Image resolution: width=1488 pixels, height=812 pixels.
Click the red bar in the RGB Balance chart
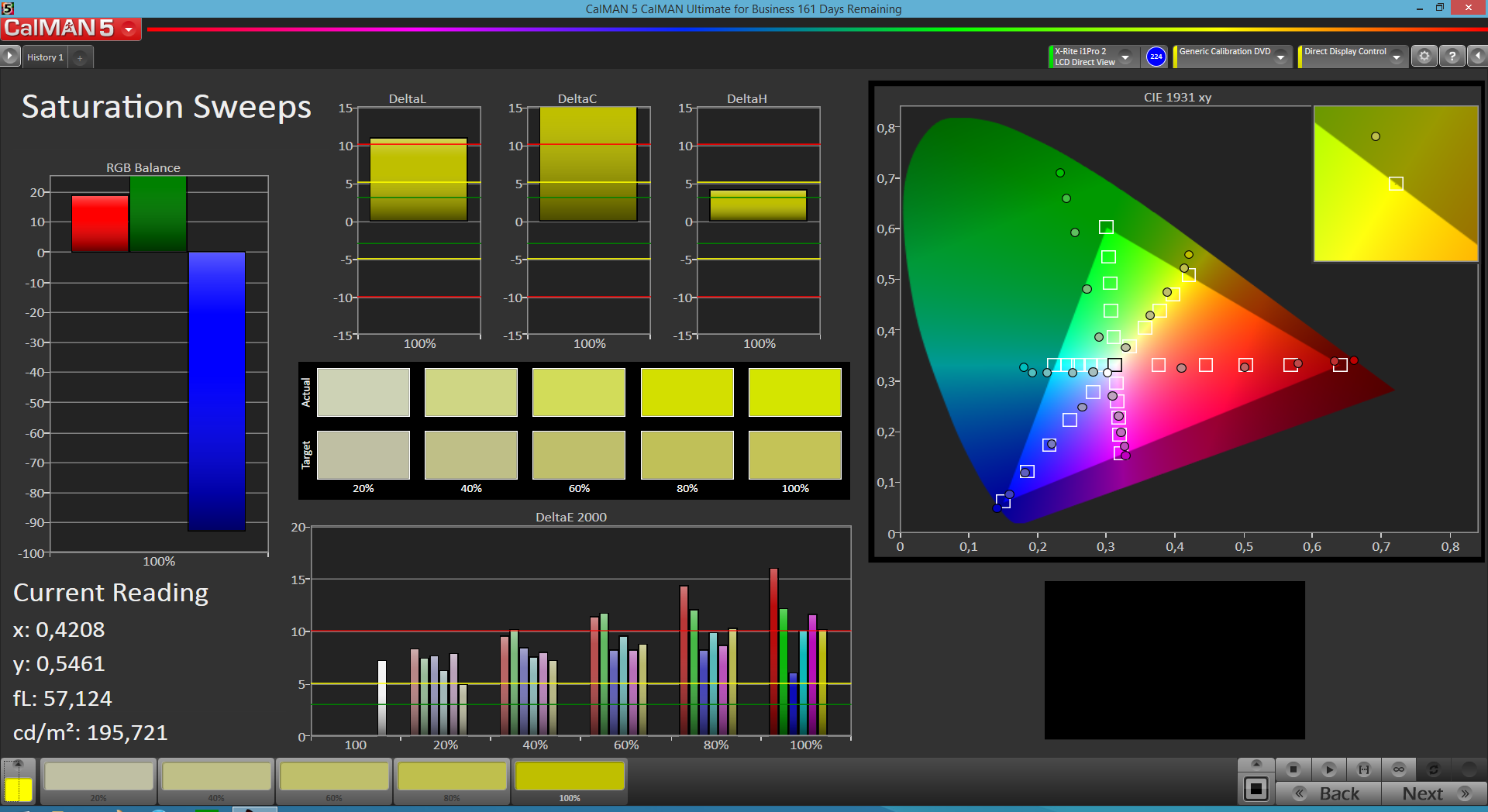click(100, 223)
